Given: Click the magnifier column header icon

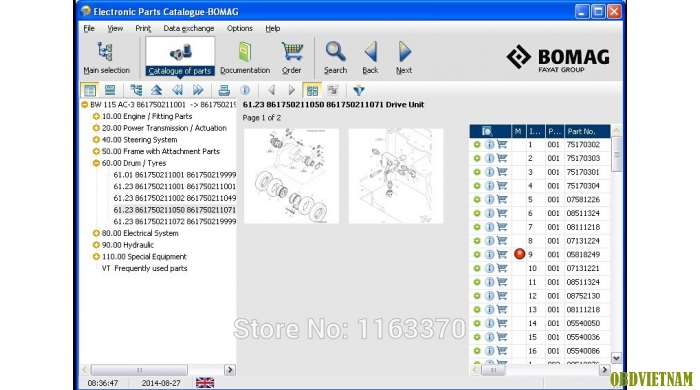Looking at the screenshot, I should click(487, 131).
